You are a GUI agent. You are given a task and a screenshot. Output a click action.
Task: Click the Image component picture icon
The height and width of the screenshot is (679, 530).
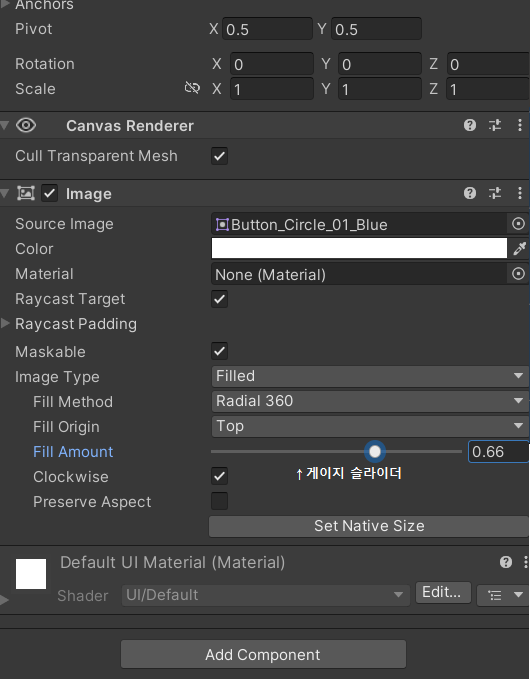pos(26,193)
